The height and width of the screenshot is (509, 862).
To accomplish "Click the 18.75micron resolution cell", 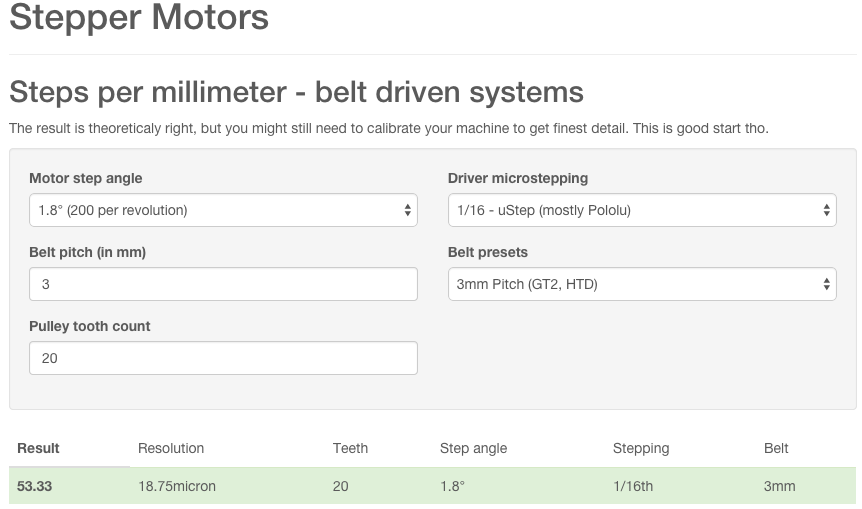I will (177, 486).
